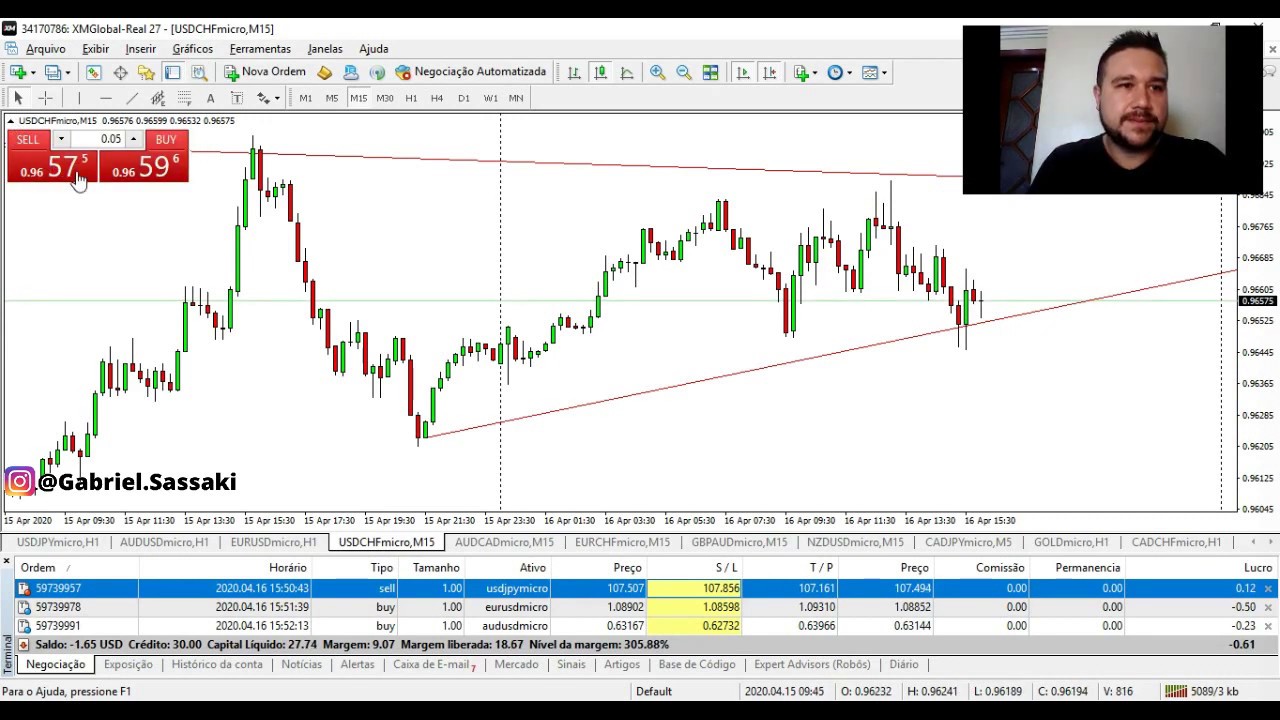Image resolution: width=1280 pixels, height=720 pixels.
Task: Switch to candlestick chart display
Action: tap(600, 72)
